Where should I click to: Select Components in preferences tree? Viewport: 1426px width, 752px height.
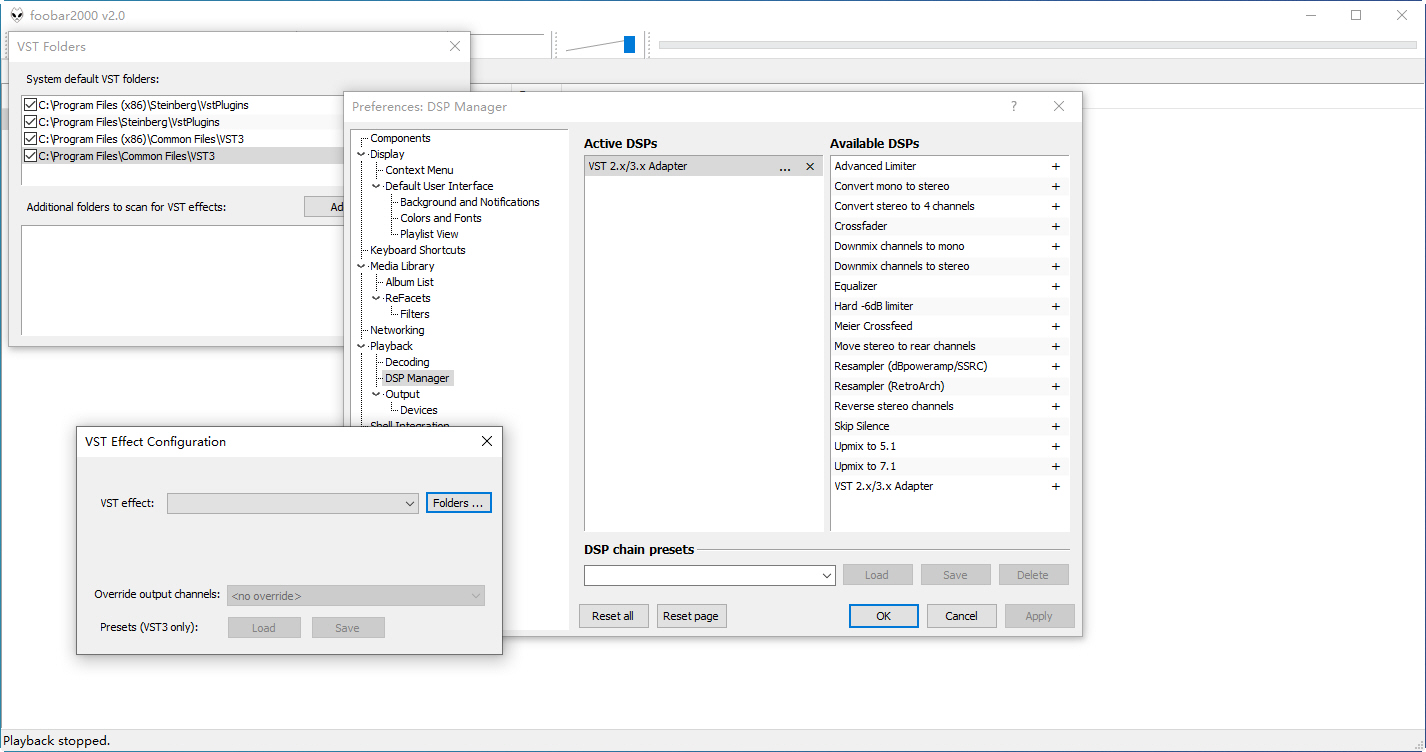pos(400,138)
